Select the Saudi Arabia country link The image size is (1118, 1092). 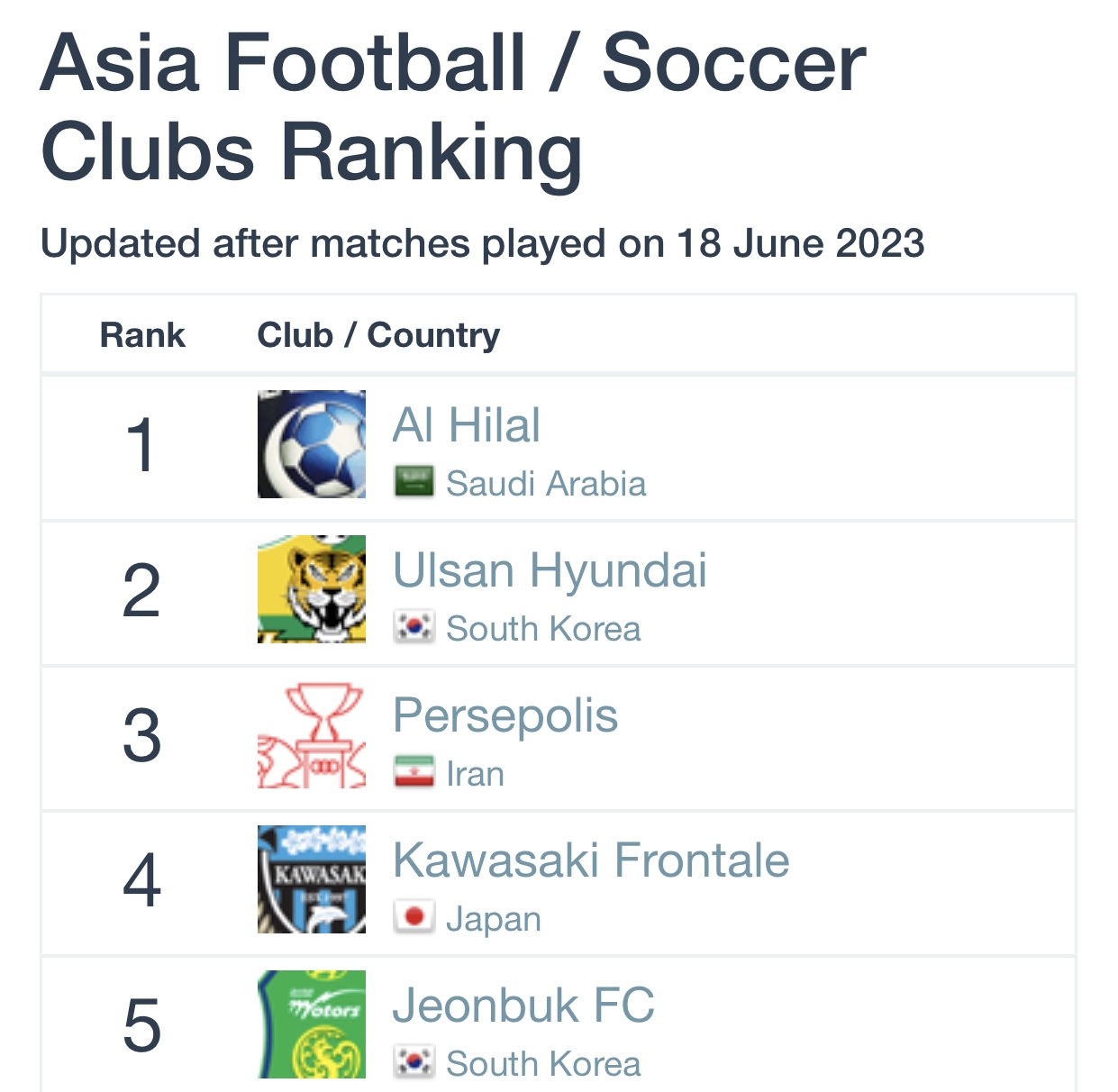546,484
